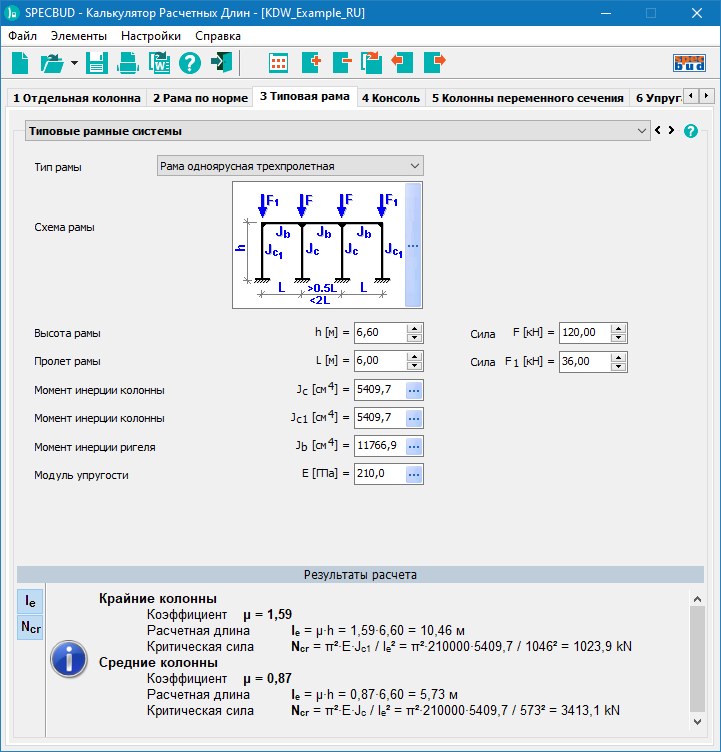Screen dimensions: 721x752
Task: Export to Word document icon
Action: tap(159, 63)
